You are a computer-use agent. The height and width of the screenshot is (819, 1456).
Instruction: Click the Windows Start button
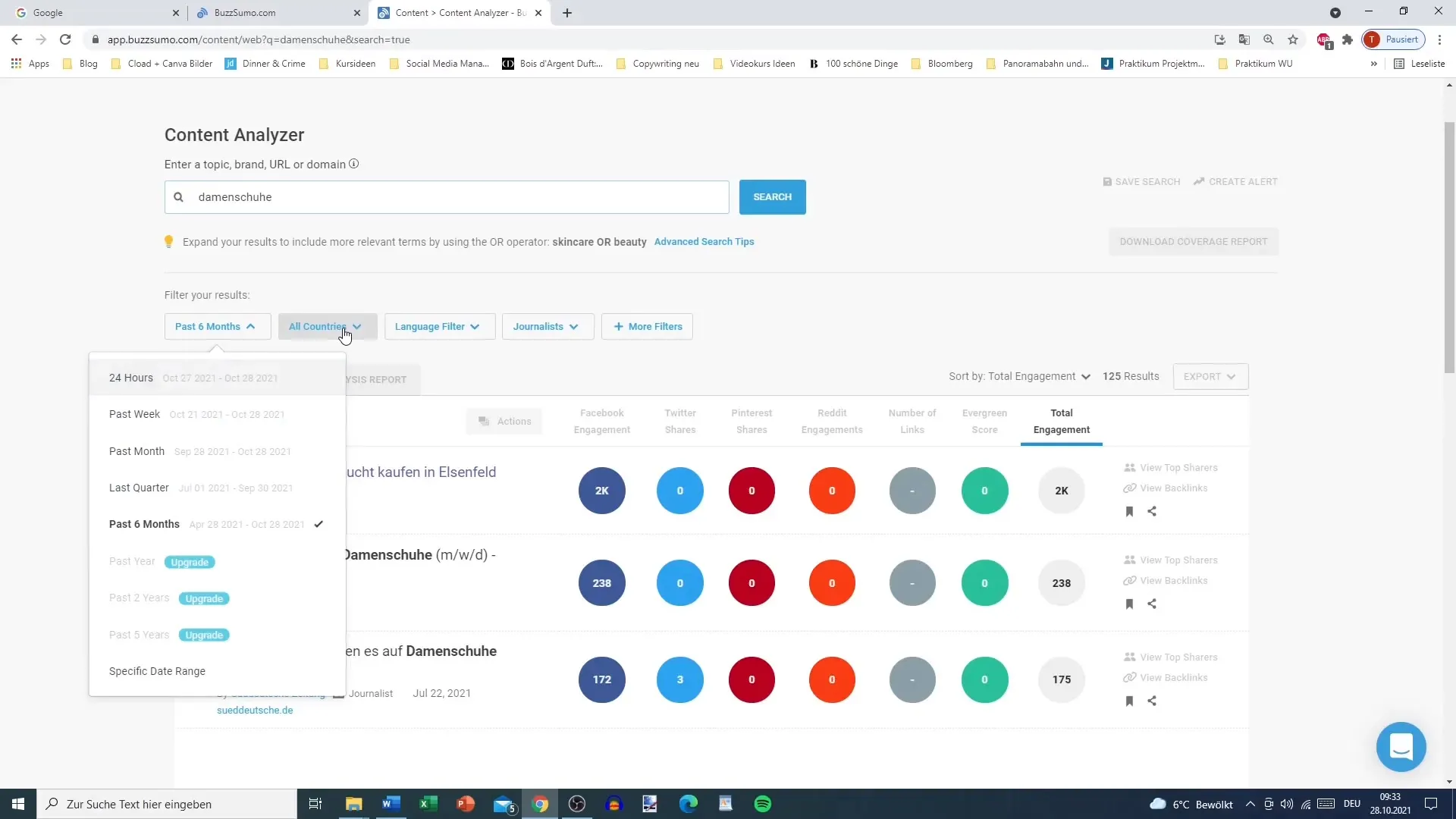(18, 804)
